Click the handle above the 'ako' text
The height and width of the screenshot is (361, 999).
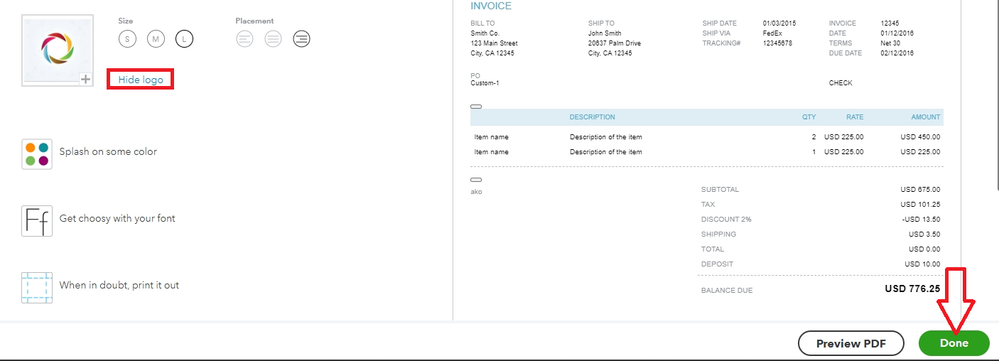(x=476, y=180)
